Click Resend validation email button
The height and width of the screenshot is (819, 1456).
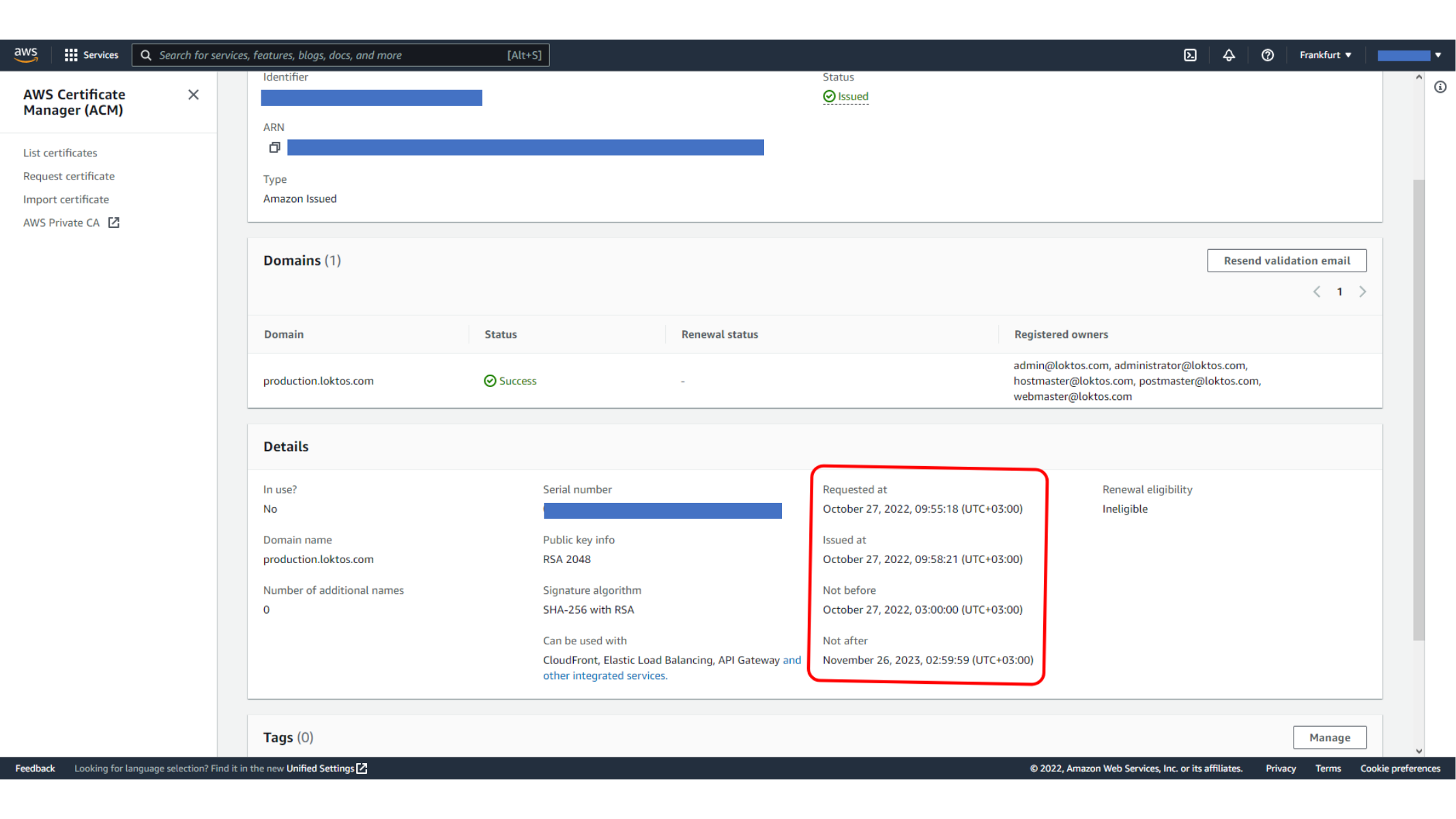click(x=1286, y=261)
